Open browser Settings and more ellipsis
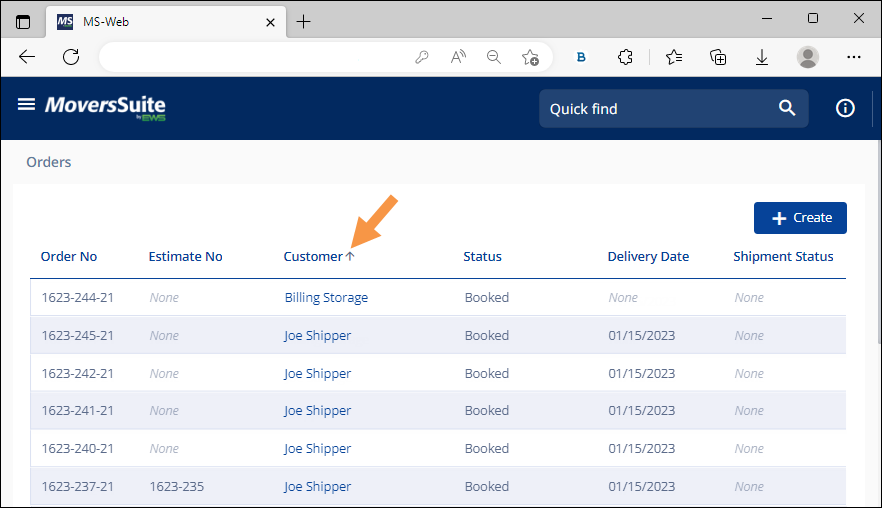 click(853, 57)
